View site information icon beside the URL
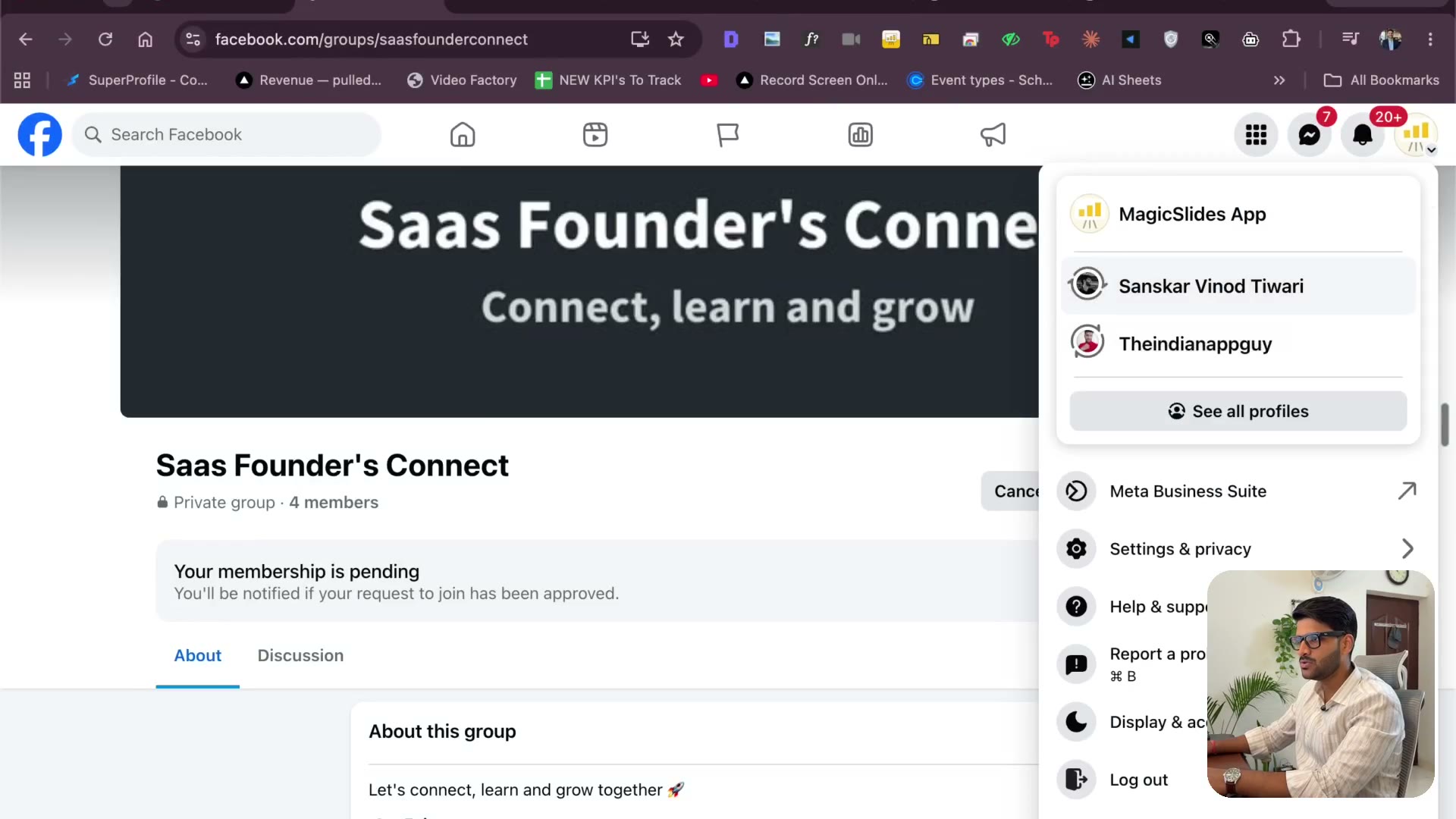The width and height of the screenshot is (1456, 819). click(193, 39)
